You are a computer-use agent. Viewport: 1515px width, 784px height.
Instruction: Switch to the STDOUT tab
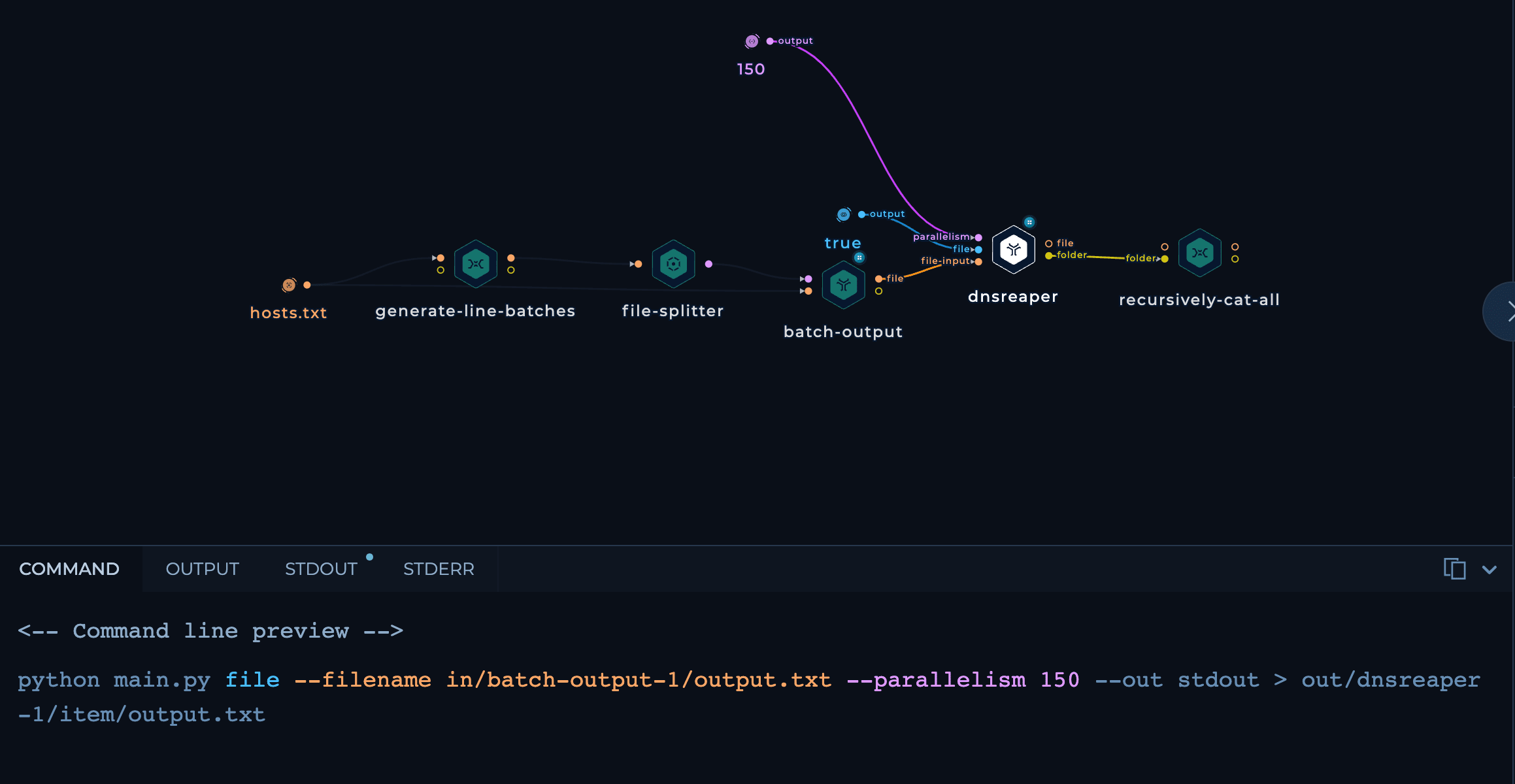pos(321,569)
